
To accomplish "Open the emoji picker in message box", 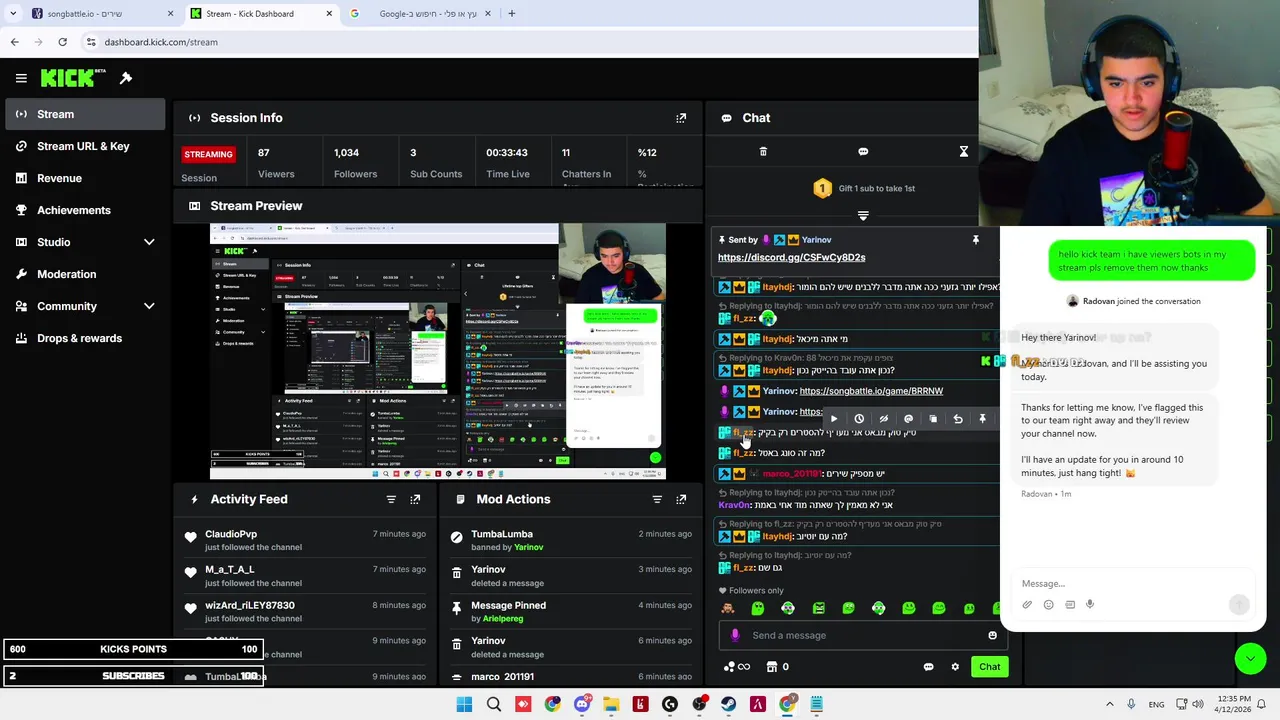I will pos(992,635).
